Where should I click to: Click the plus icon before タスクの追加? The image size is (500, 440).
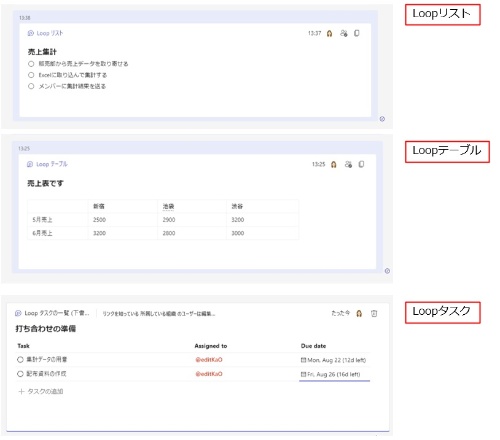click(x=21, y=391)
